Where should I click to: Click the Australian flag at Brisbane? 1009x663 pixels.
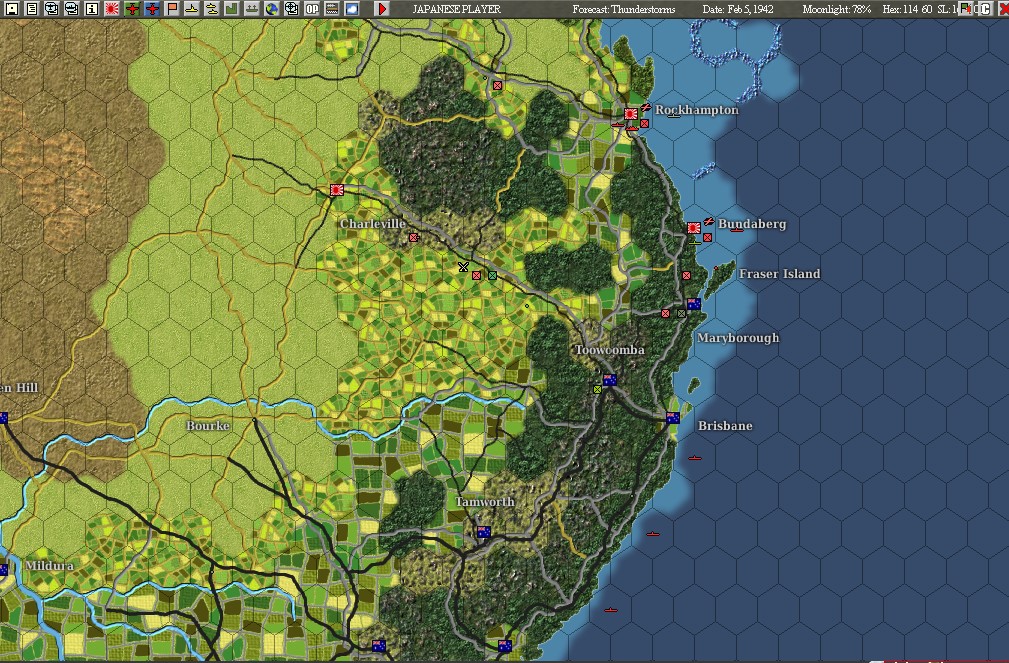(x=673, y=418)
